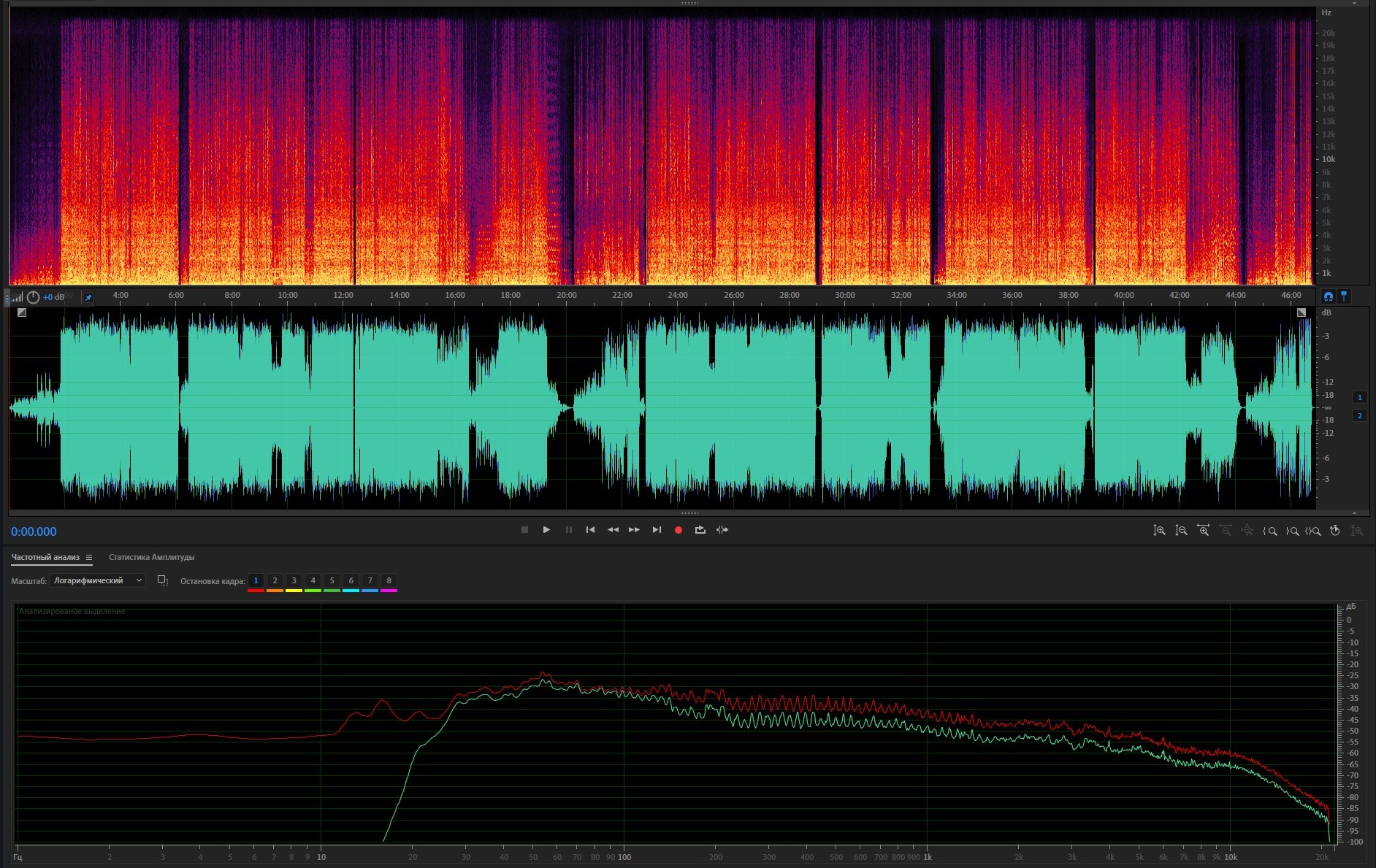Click the zoom in amplitude icon
This screenshot has height=868, width=1376.
1159,531
